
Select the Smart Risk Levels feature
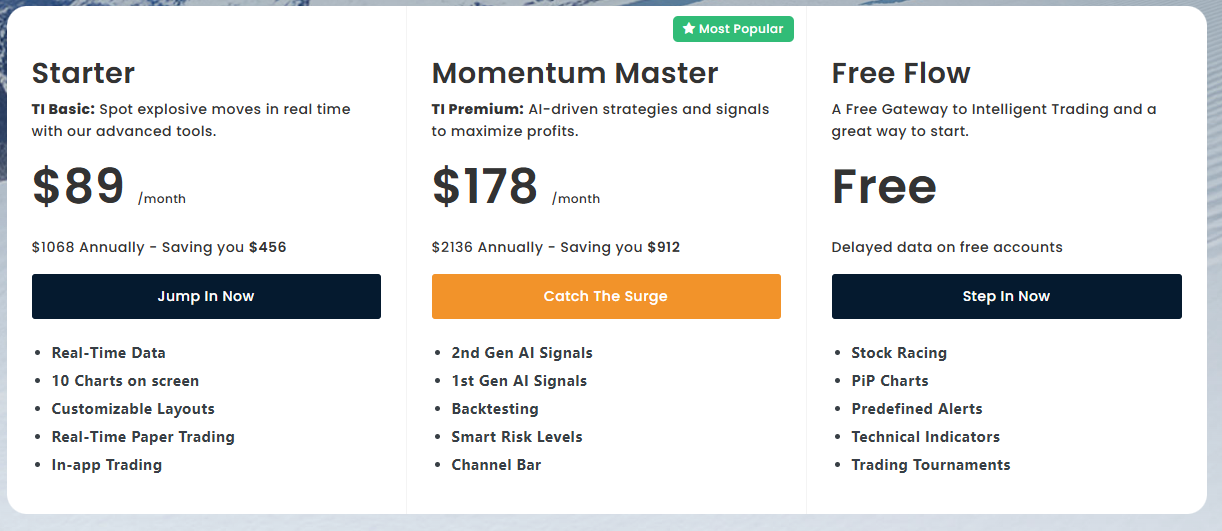click(517, 437)
